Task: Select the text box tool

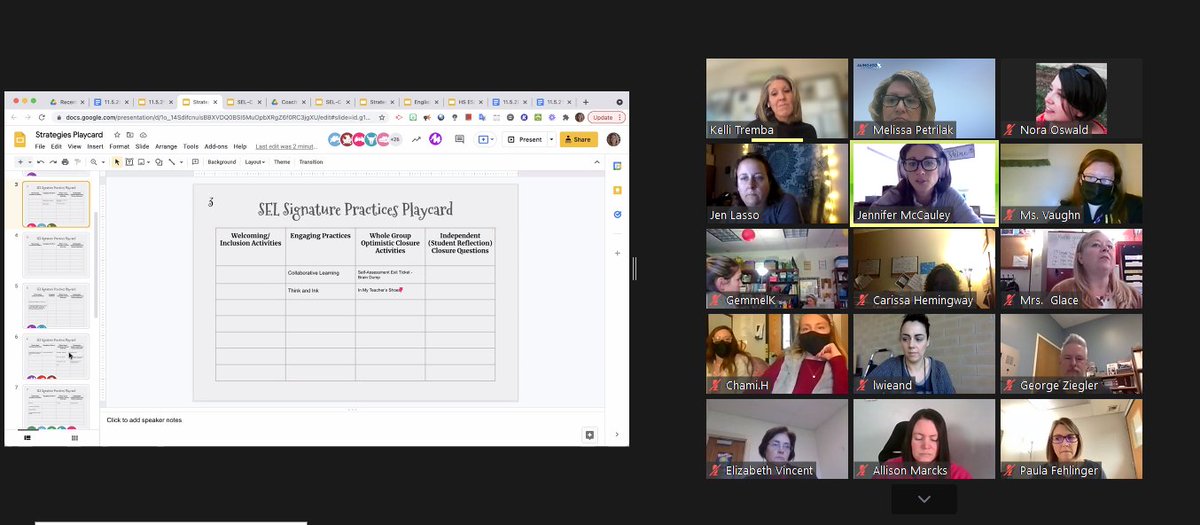Action: coord(129,162)
